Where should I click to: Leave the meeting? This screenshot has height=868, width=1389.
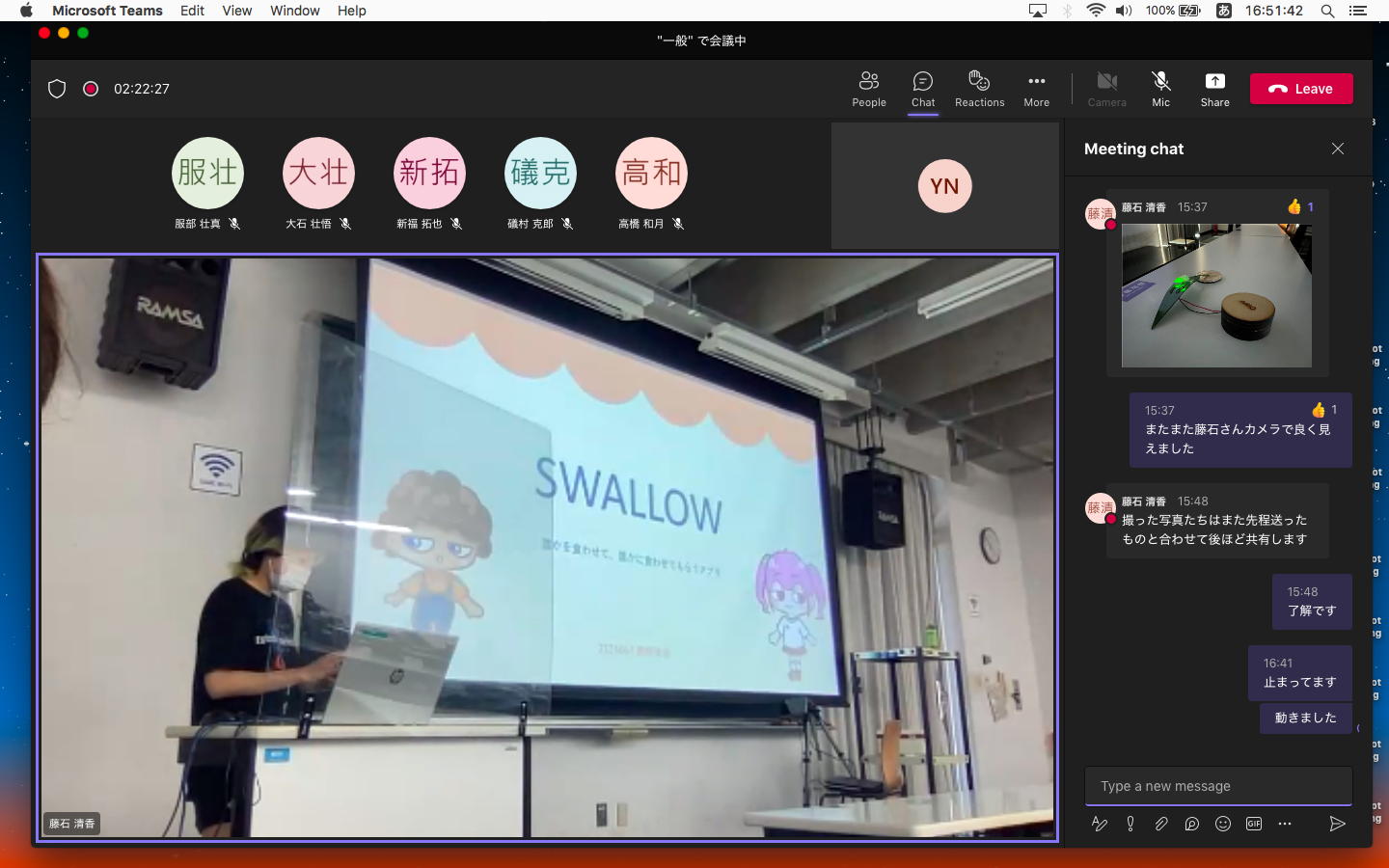click(1301, 89)
